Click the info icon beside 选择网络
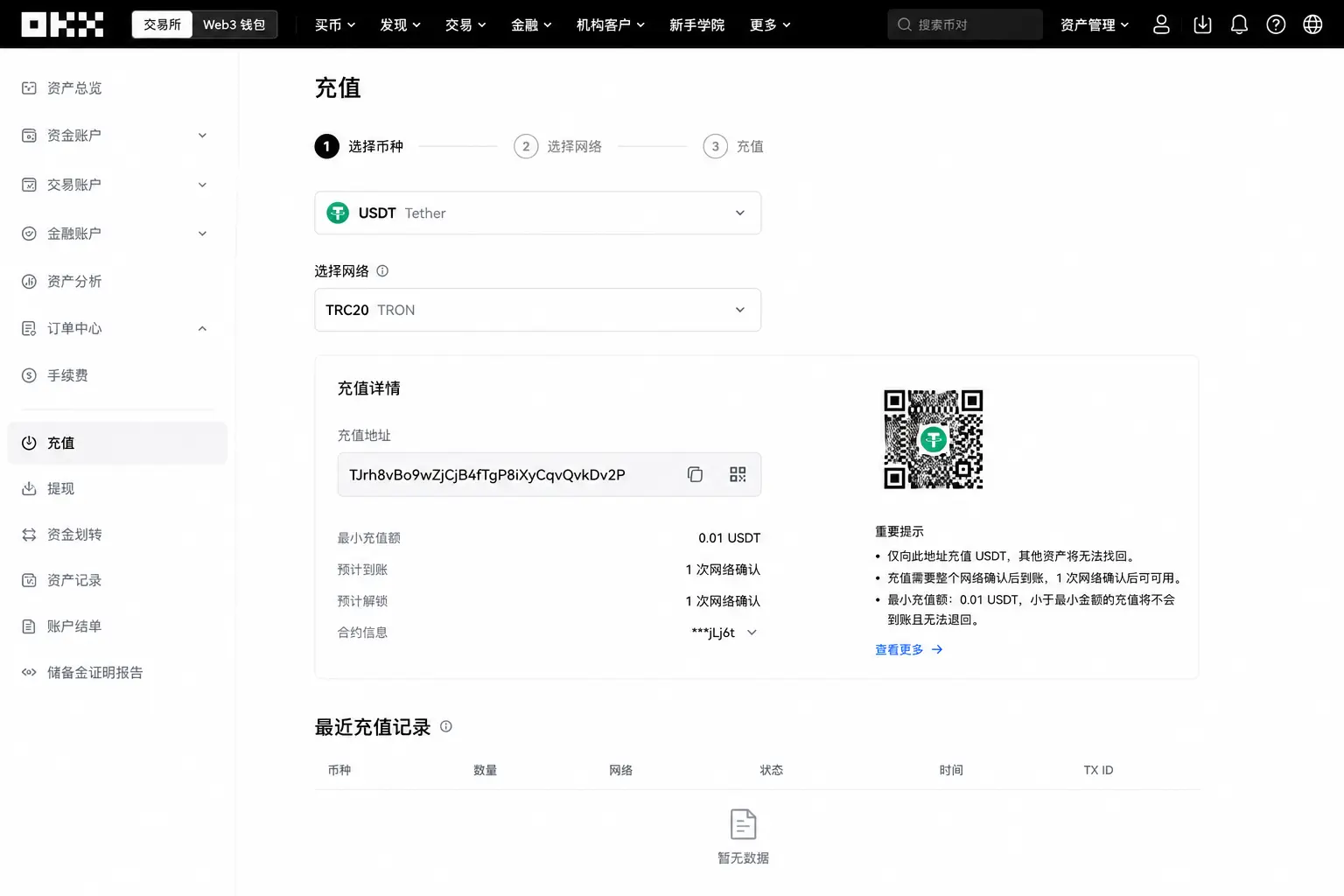Image resolution: width=1344 pixels, height=896 pixels. (x=382, y=271)
